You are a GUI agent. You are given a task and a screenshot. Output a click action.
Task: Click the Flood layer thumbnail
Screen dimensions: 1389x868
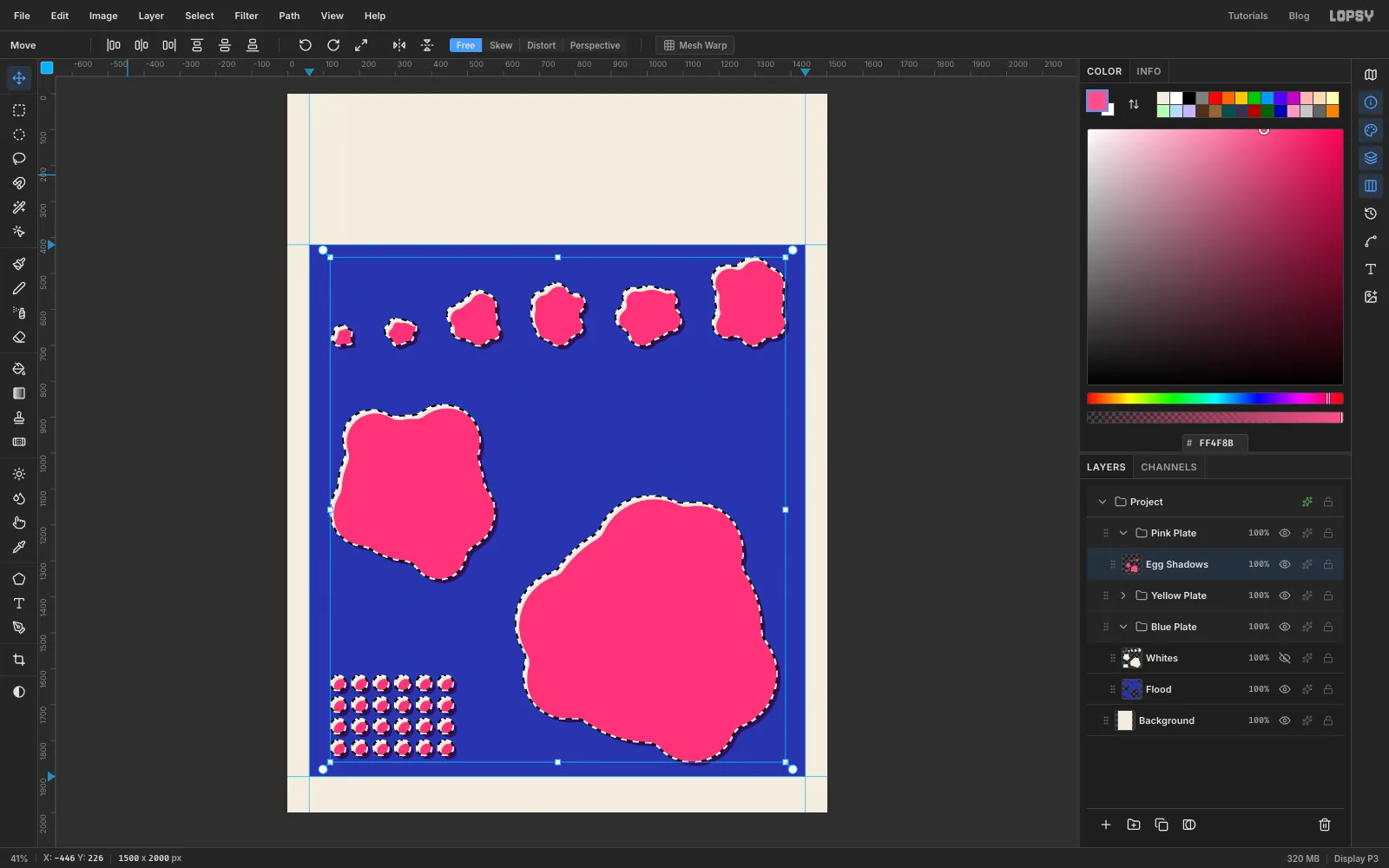coord(1132,689)
